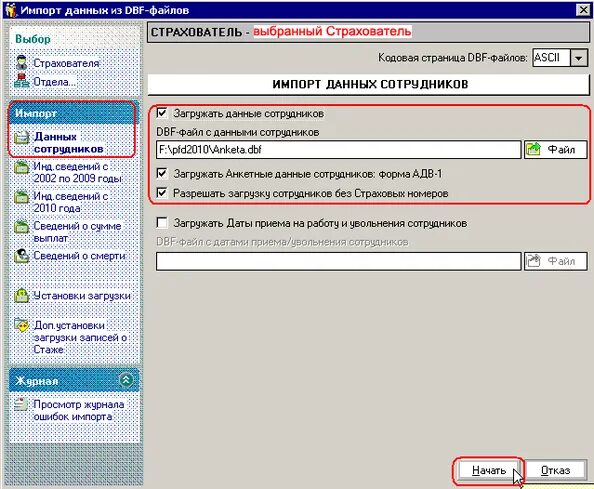
Task: Click icon next to Инд.сведений с 2002 по 2009 годы
Action: tap(22, 167)
